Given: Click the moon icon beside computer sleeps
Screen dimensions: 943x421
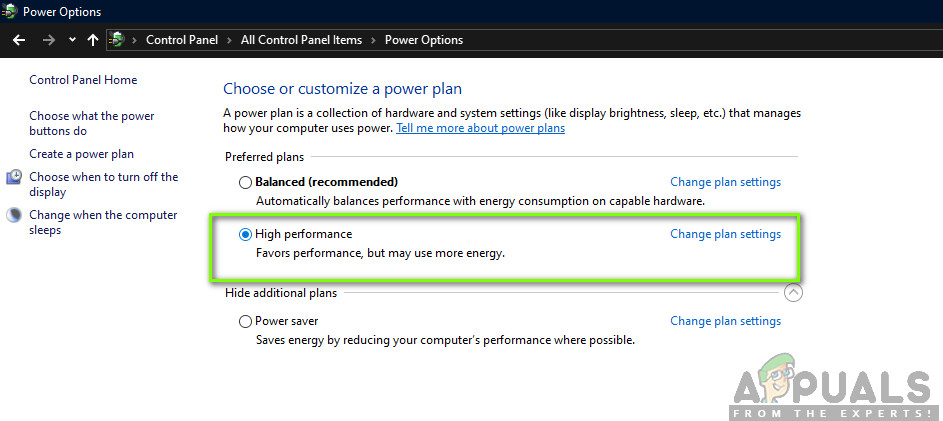Looking at the screenshot, I should point(14,216).
